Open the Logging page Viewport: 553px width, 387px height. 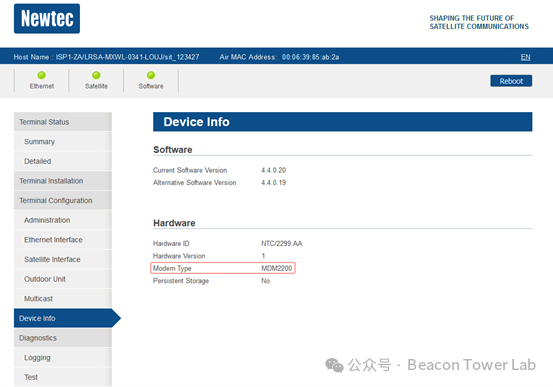click(x=63, y=358)
